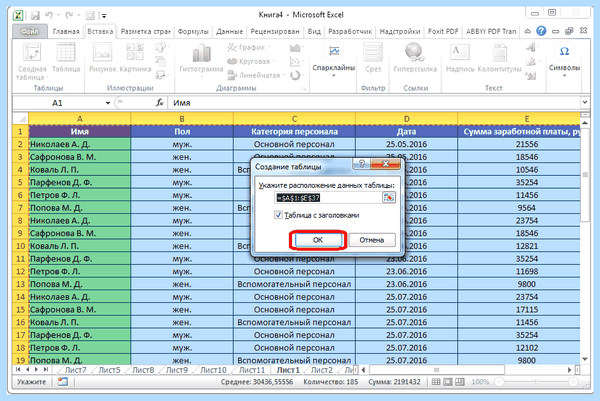The height and width of the screenshot is (401, 600).
Task: Adjust the zoom slider
Action: click(x=536, y=381)
